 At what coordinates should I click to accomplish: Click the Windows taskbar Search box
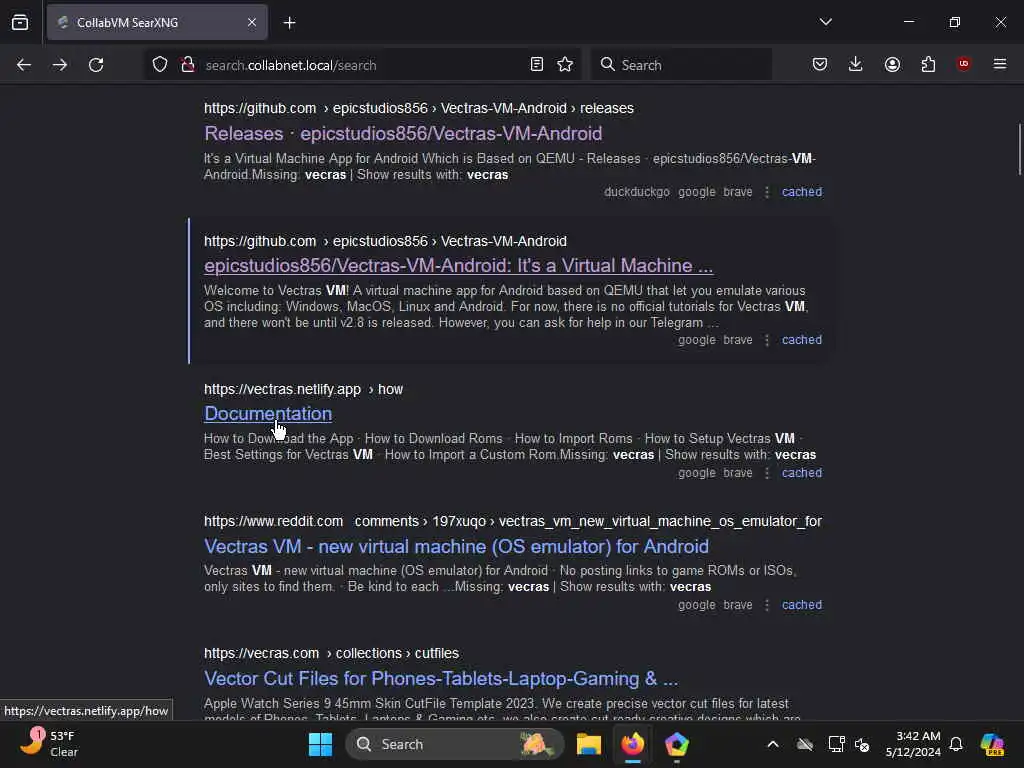[x=455, y=744]
